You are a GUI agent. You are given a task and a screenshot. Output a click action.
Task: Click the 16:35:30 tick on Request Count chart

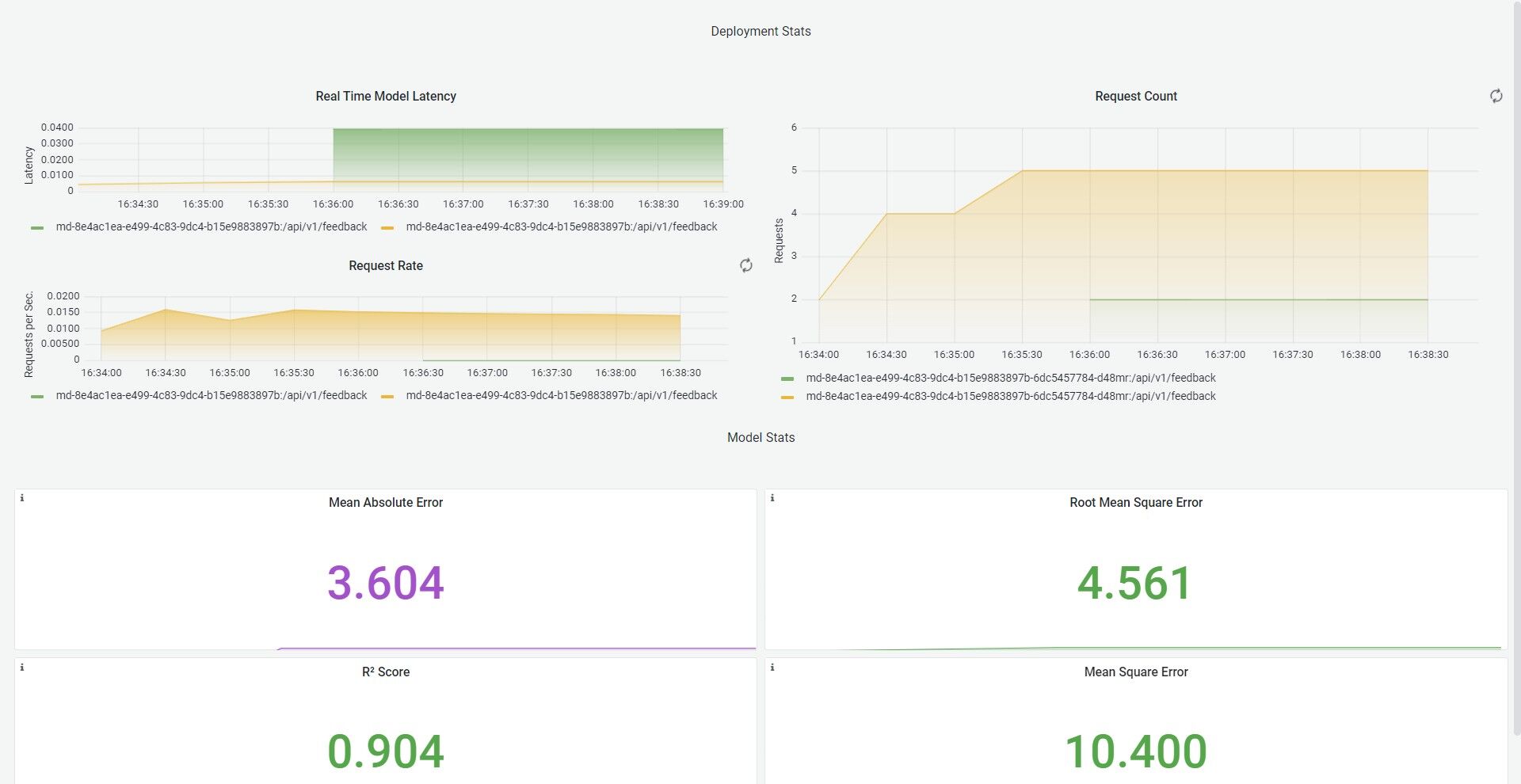coord(1022,355)
